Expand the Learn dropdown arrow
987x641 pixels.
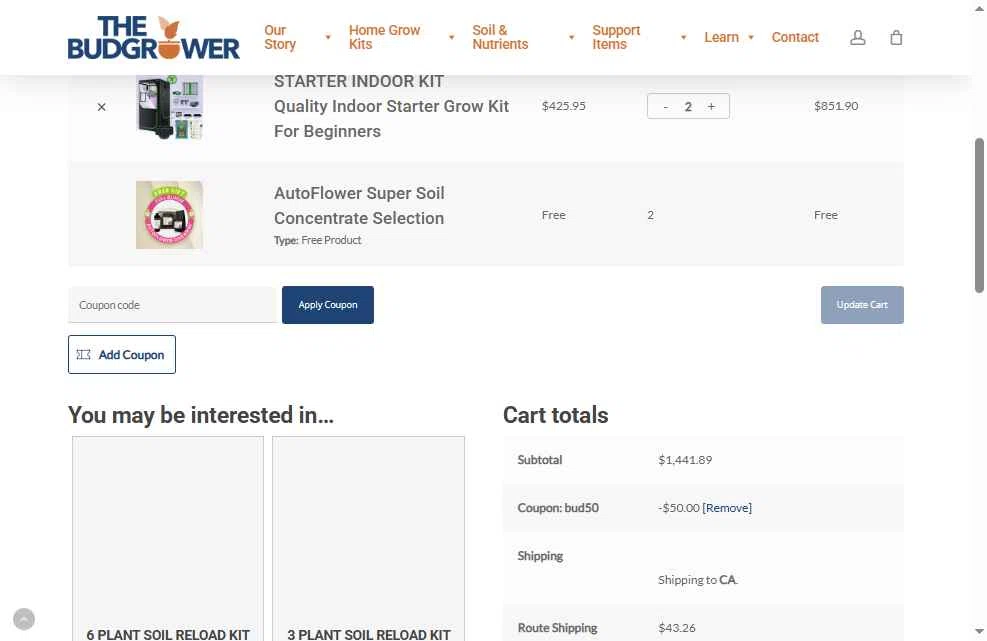751,38
